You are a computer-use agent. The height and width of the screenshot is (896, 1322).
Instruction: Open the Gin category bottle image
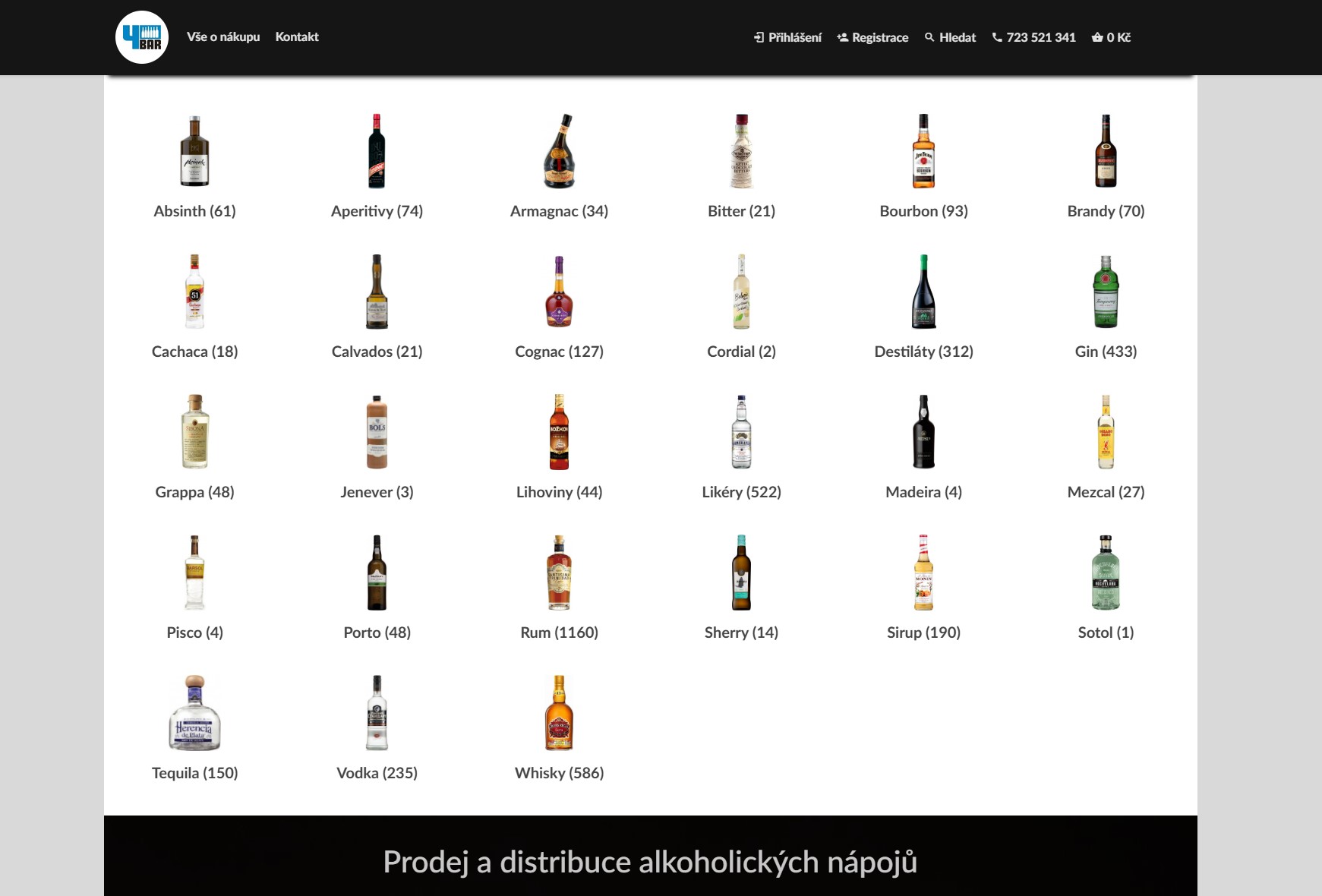point(1106,292)
